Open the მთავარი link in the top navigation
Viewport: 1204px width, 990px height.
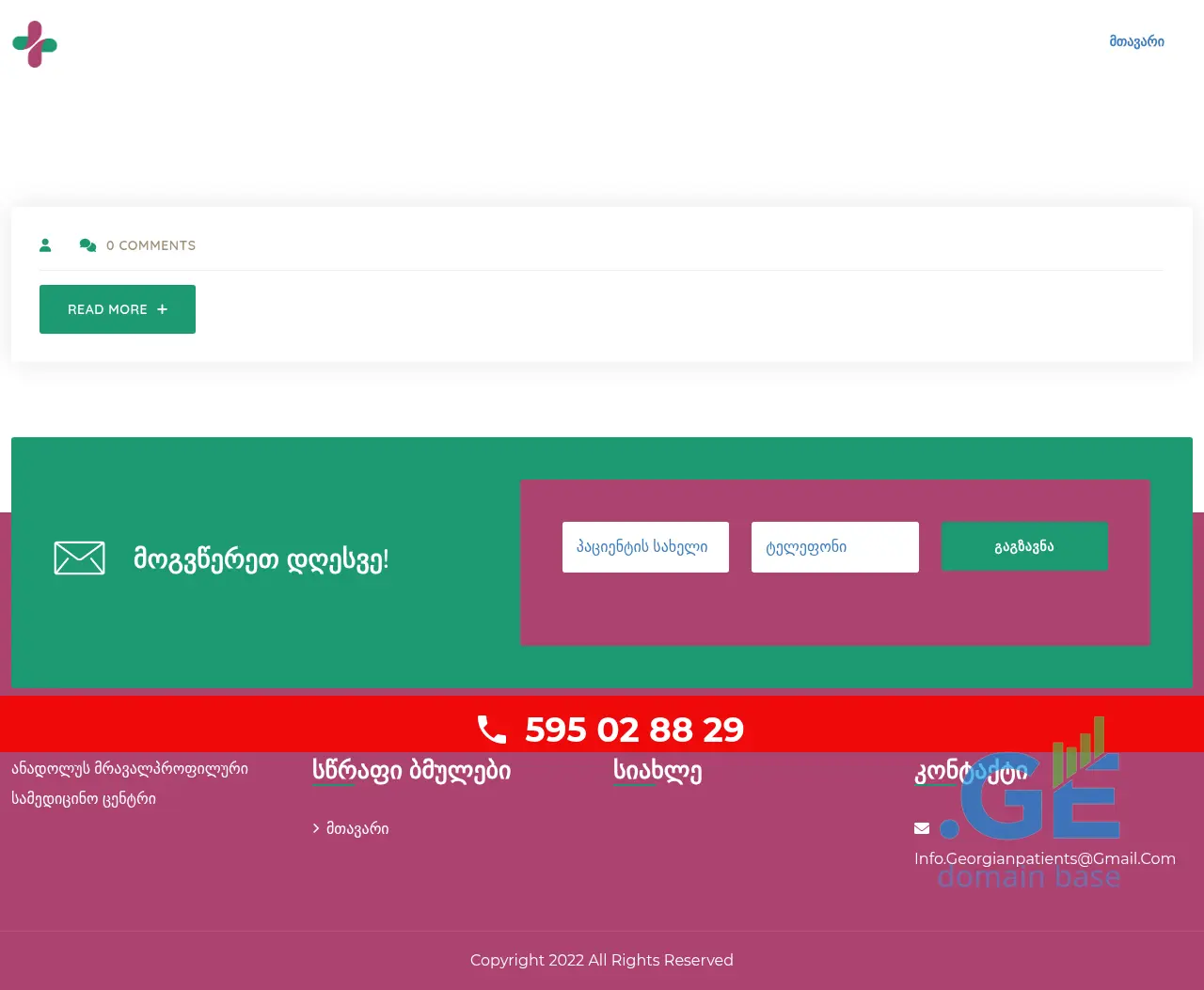[1136, 41]
